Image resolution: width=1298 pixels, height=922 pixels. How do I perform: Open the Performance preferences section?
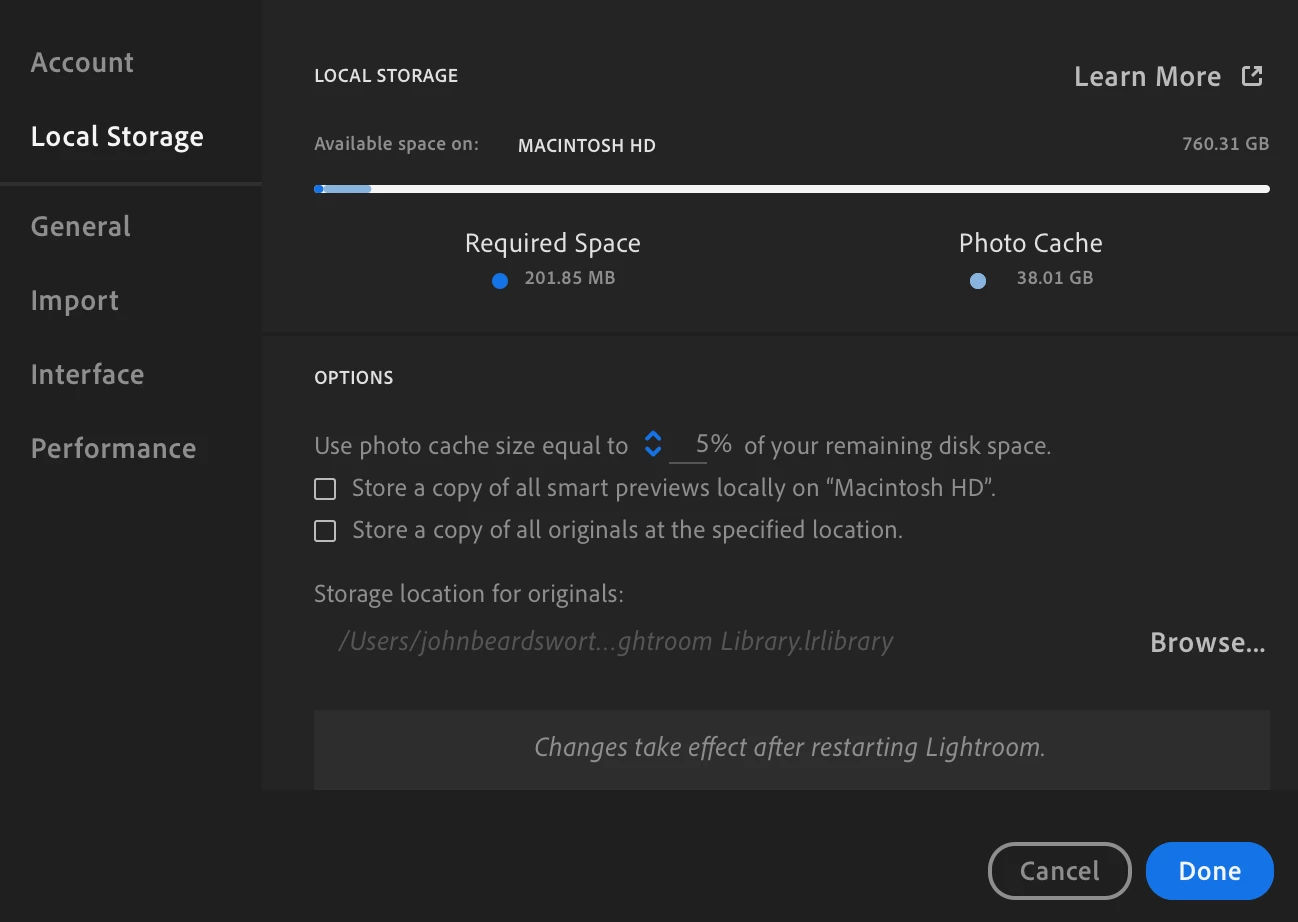tap(113, 448)
